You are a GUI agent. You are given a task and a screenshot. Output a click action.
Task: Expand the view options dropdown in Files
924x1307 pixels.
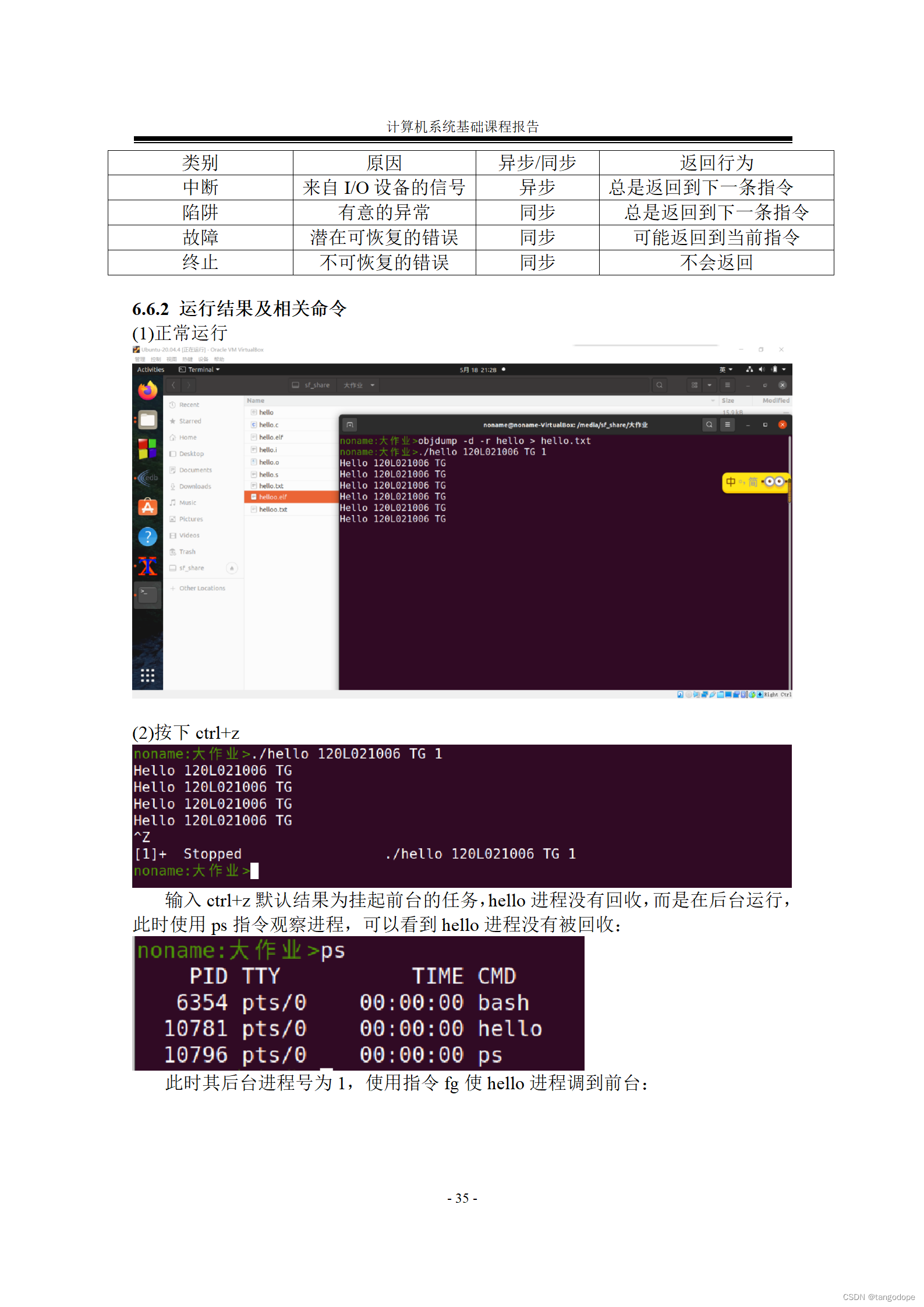709,385
